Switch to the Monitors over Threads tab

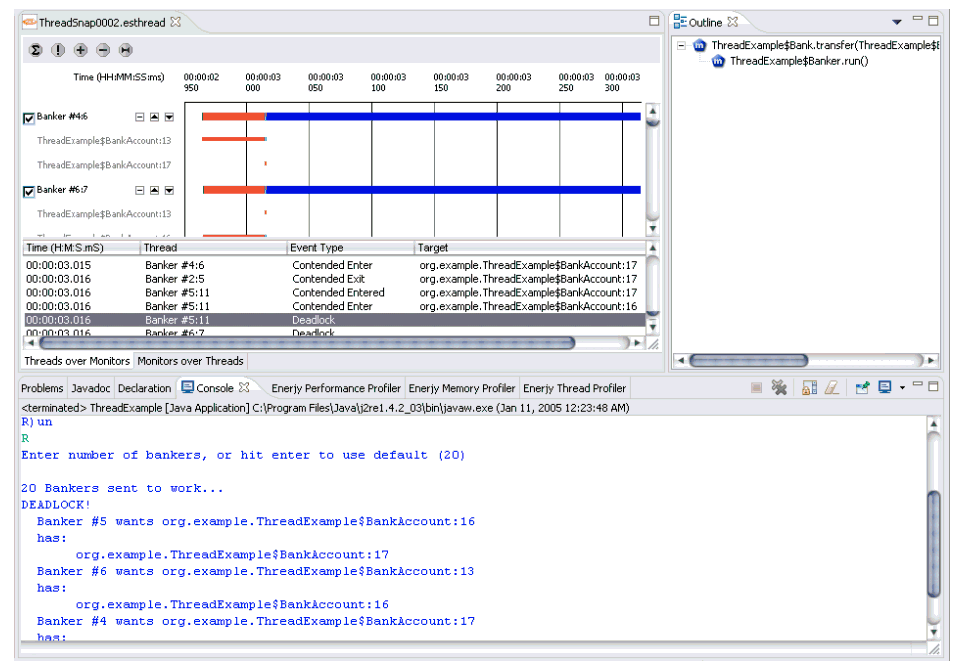coord(190,361)
